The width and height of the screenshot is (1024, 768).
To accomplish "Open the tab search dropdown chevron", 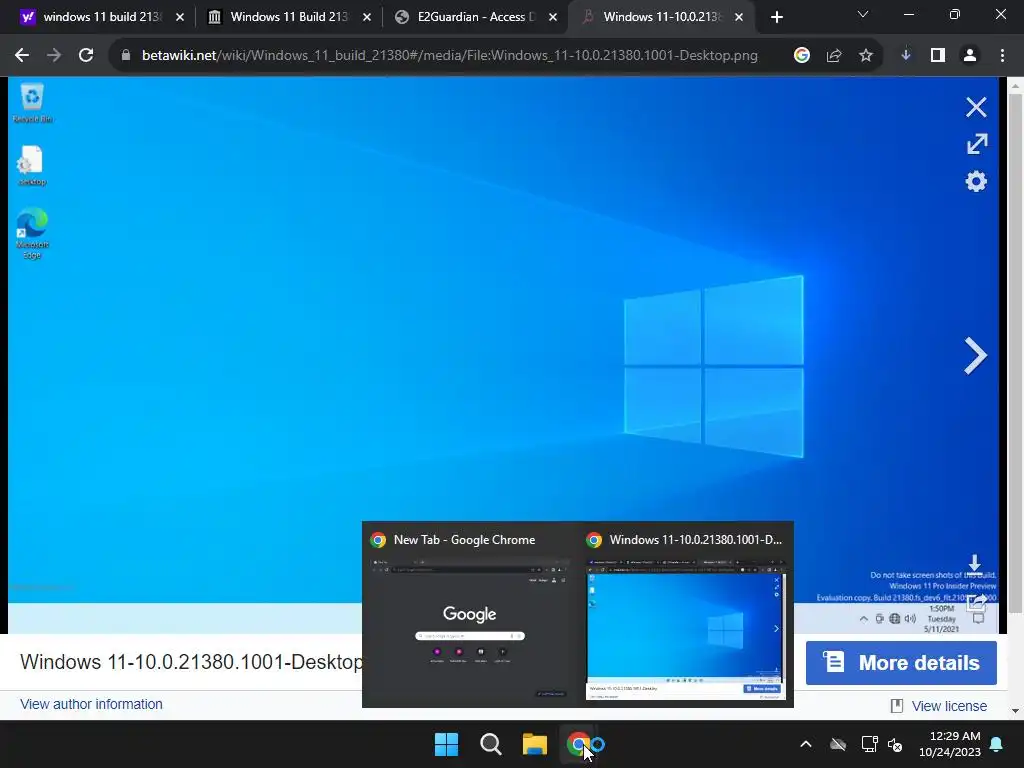I will [x=863, y=14].
